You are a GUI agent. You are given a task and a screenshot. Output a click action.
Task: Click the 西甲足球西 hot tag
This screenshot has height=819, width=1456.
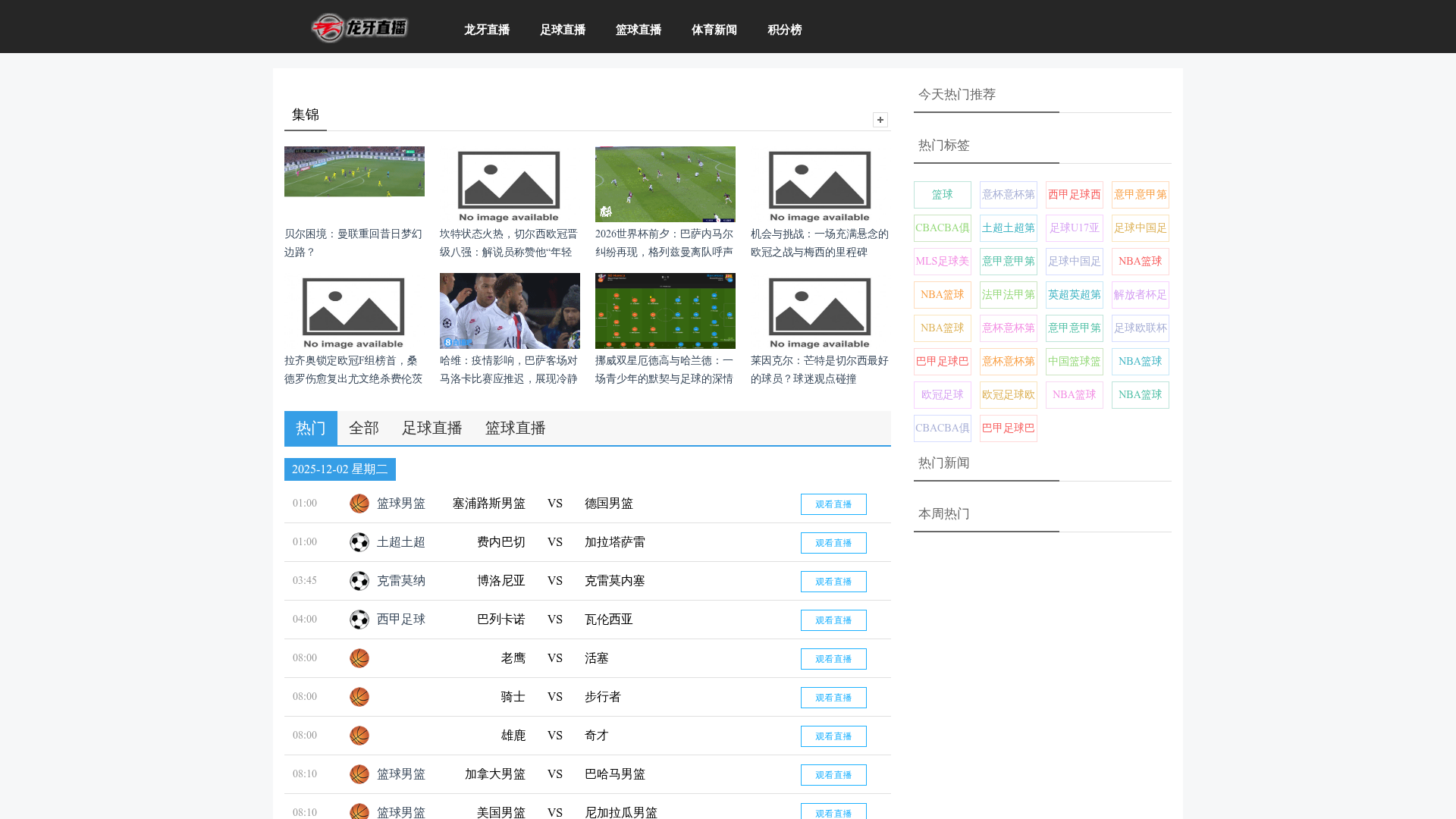click(1074, 195)
